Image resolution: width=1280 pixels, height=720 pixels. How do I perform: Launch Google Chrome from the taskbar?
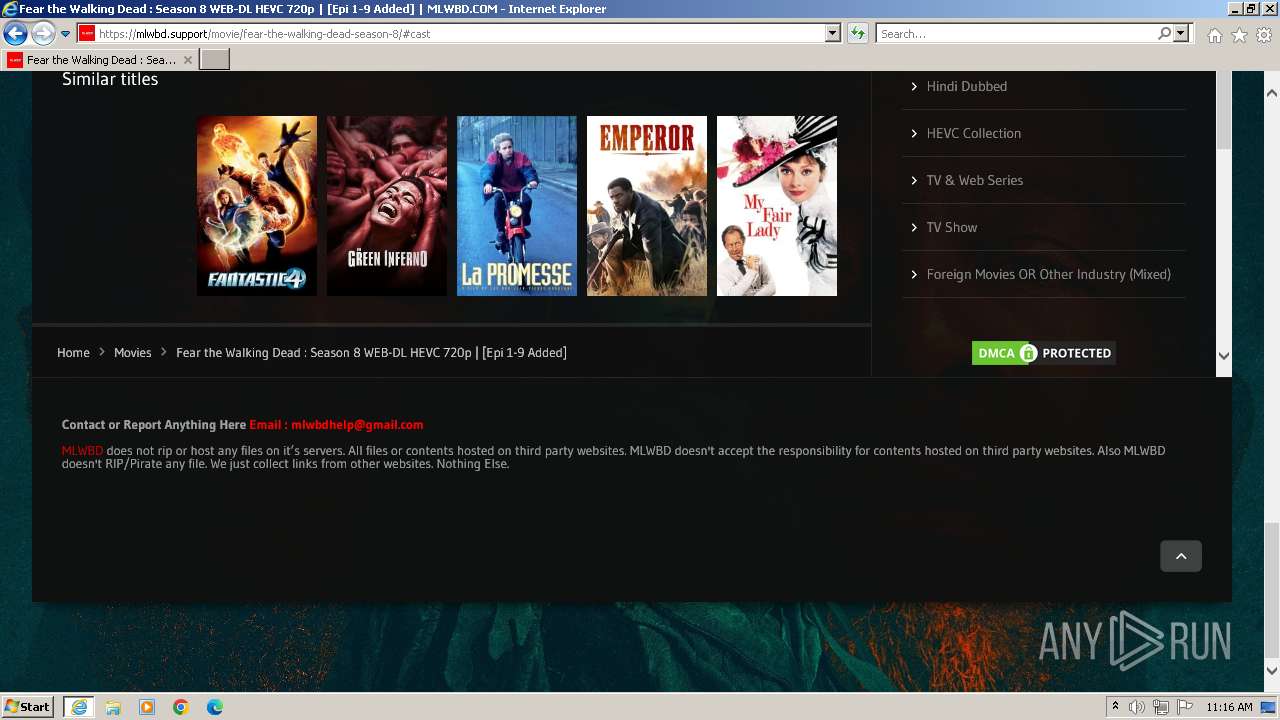(x=181, y=707)
